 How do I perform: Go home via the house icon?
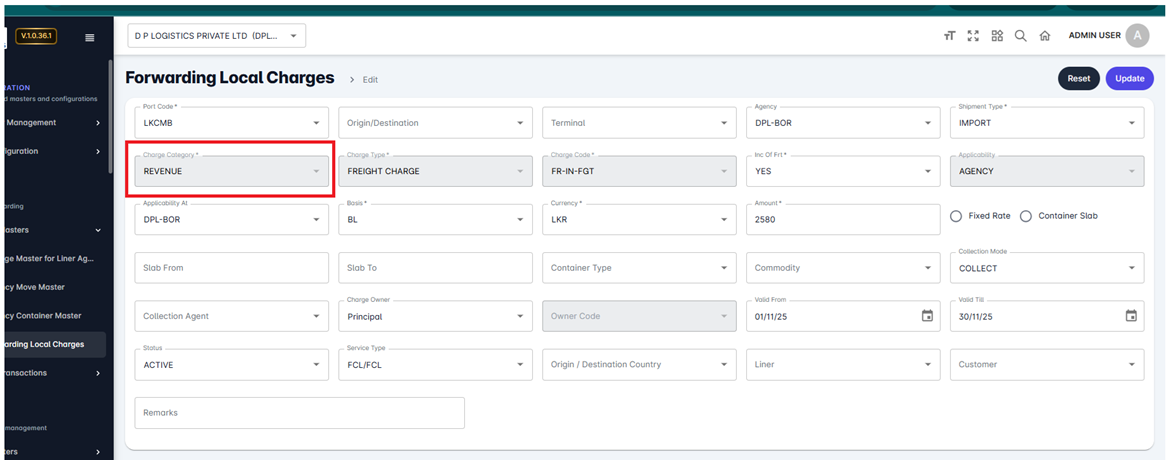(x=1044, y=36)
